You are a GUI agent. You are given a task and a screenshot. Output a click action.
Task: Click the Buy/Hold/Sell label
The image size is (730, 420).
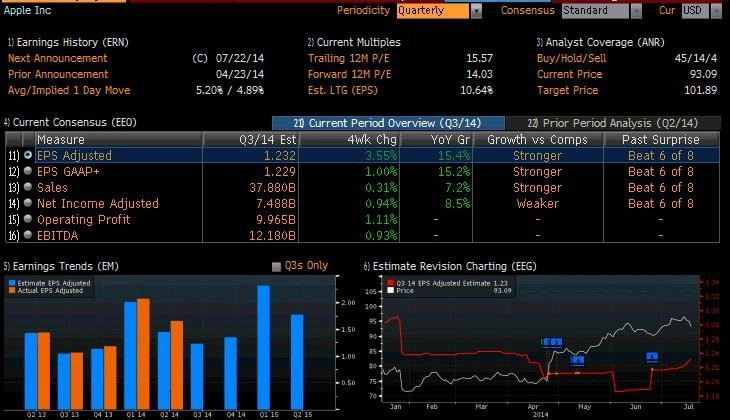tap(571, 59)
